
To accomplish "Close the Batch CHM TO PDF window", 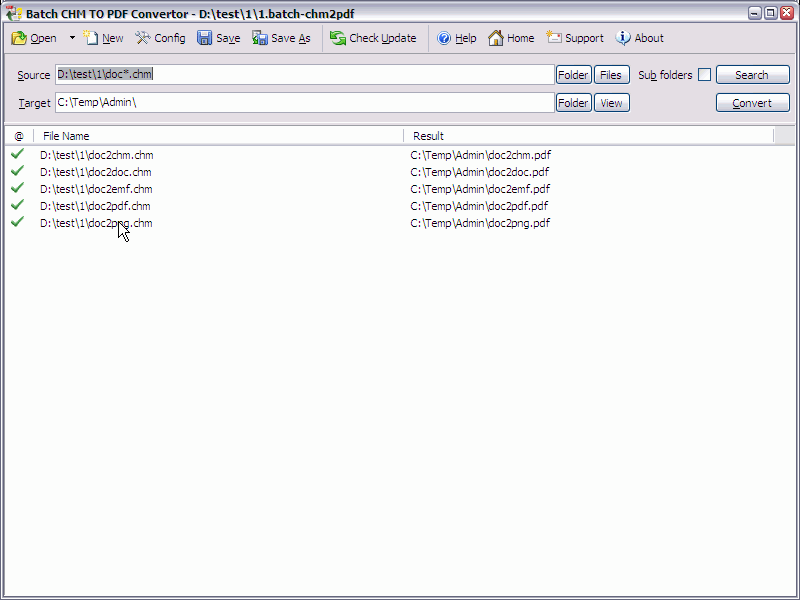I will 787,13.
